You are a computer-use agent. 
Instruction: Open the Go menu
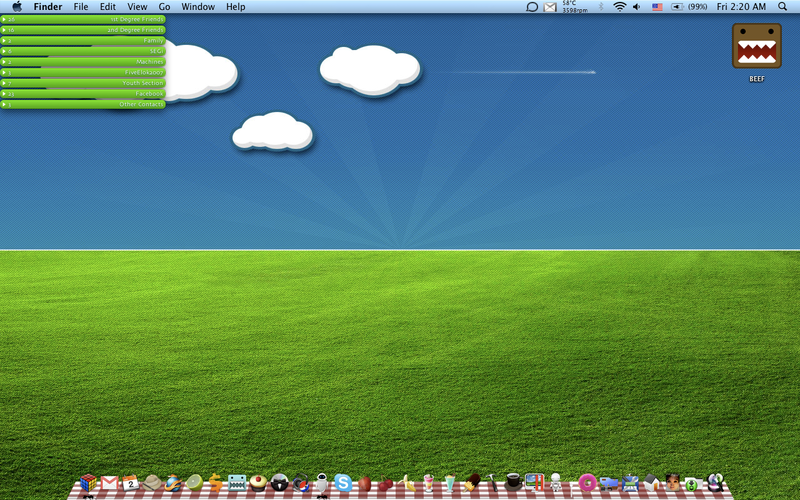tap(164, 7)
